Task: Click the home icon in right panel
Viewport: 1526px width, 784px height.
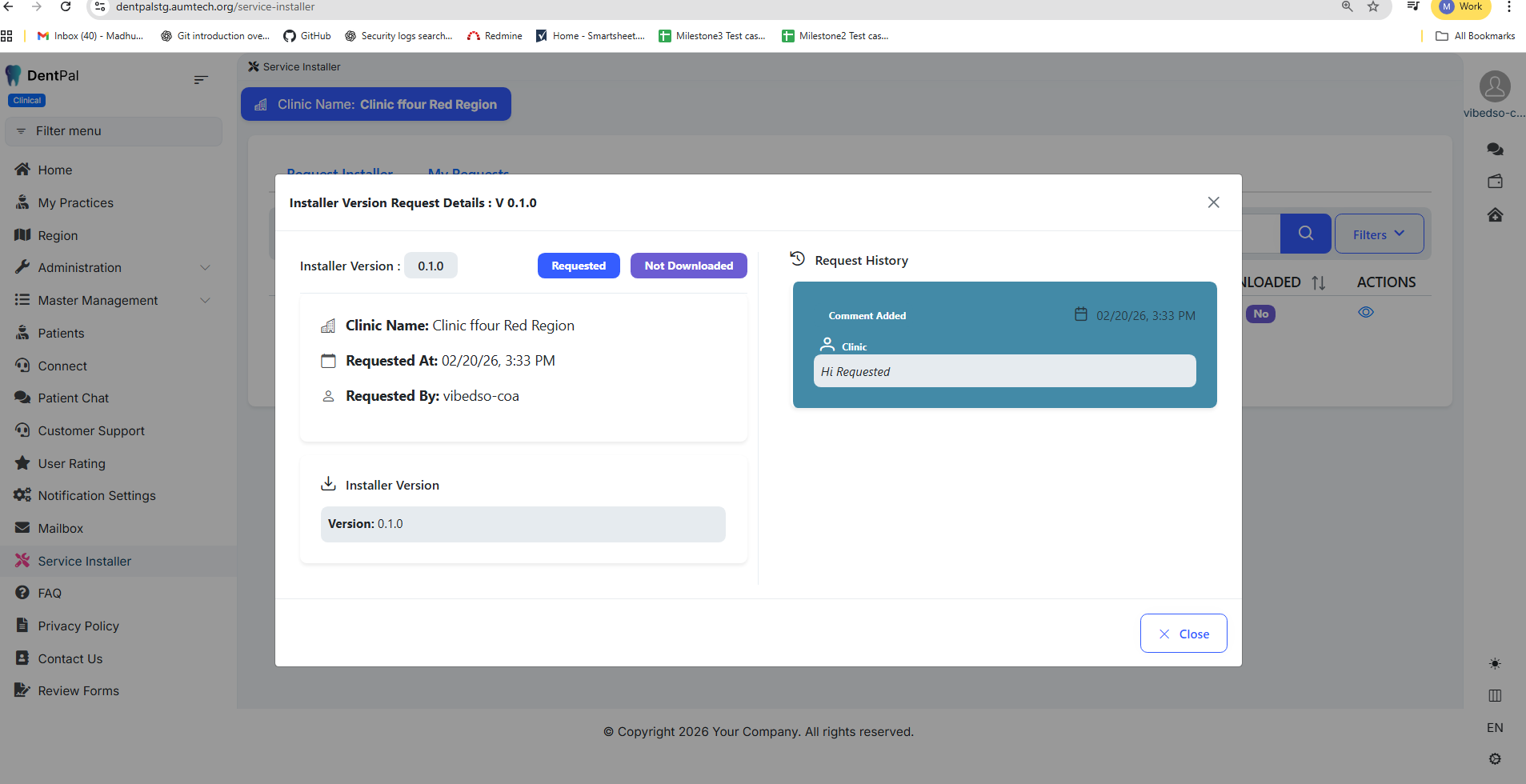Action: pos(1494,215)
